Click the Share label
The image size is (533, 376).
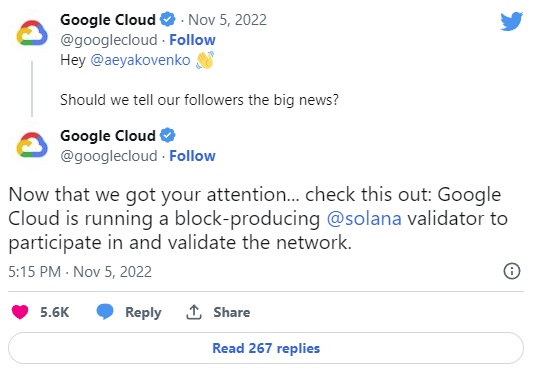(231, 312)
